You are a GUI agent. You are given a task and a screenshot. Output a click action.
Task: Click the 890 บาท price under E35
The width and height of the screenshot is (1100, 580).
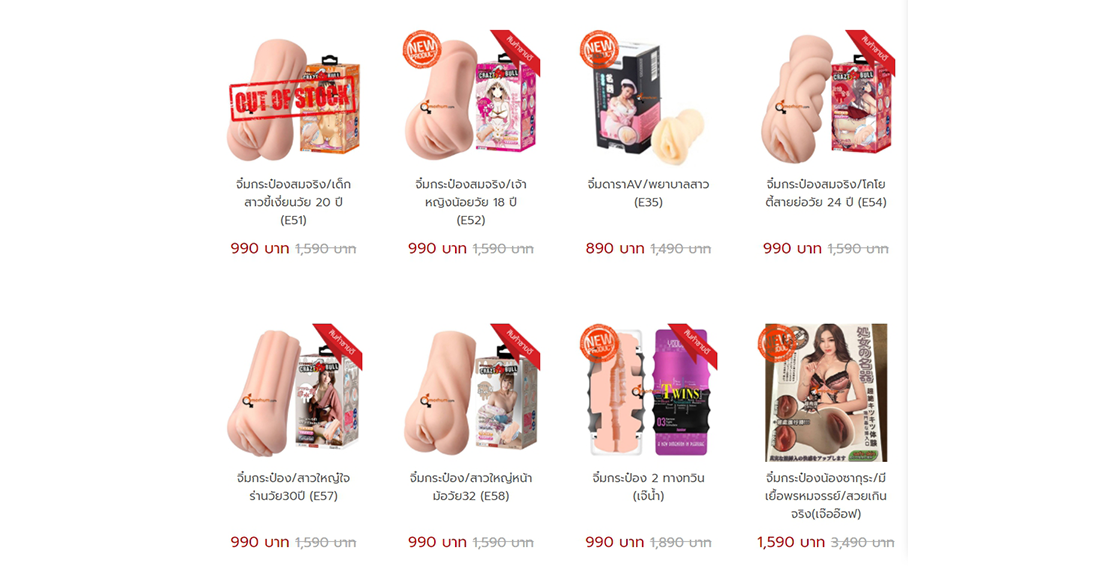pos(615,248)
